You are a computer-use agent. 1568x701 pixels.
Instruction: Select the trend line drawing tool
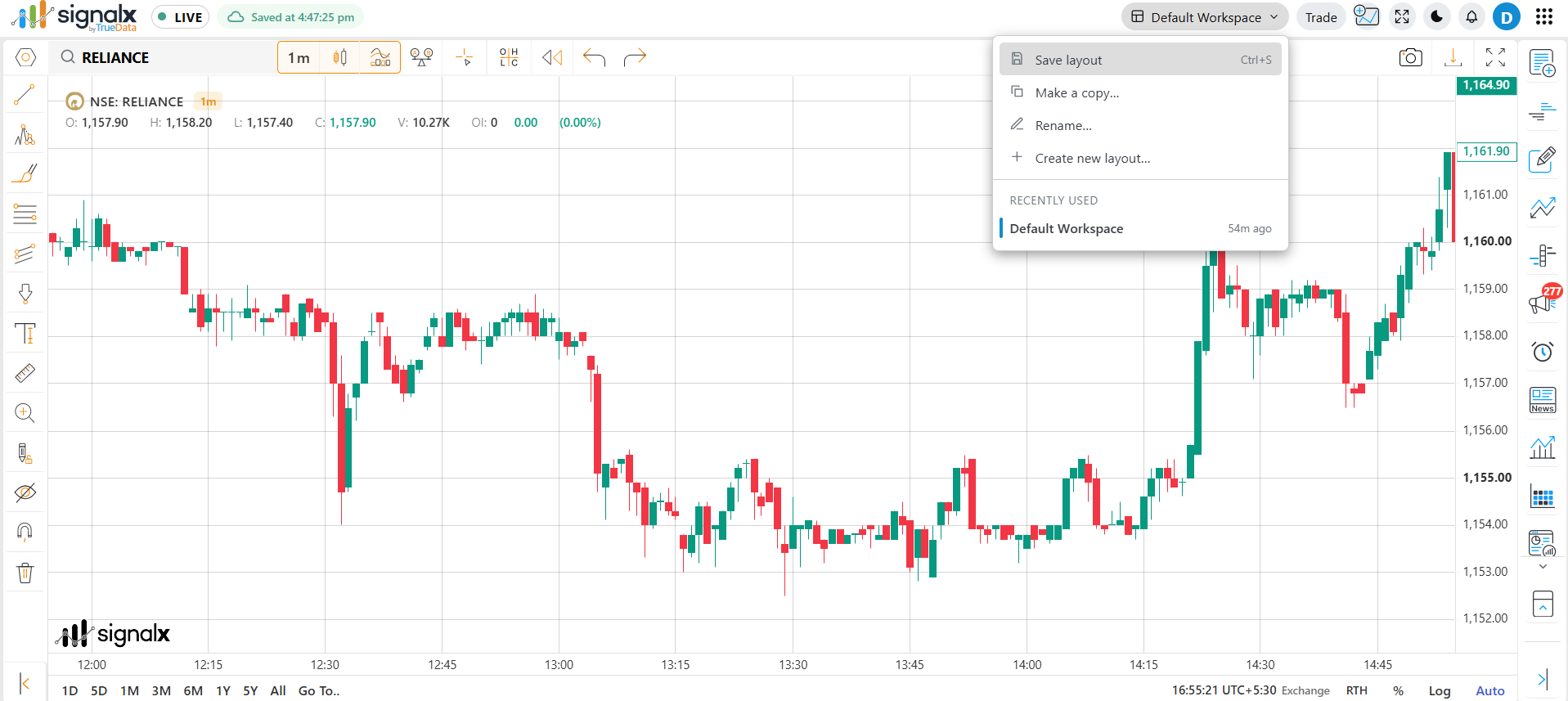25,95
